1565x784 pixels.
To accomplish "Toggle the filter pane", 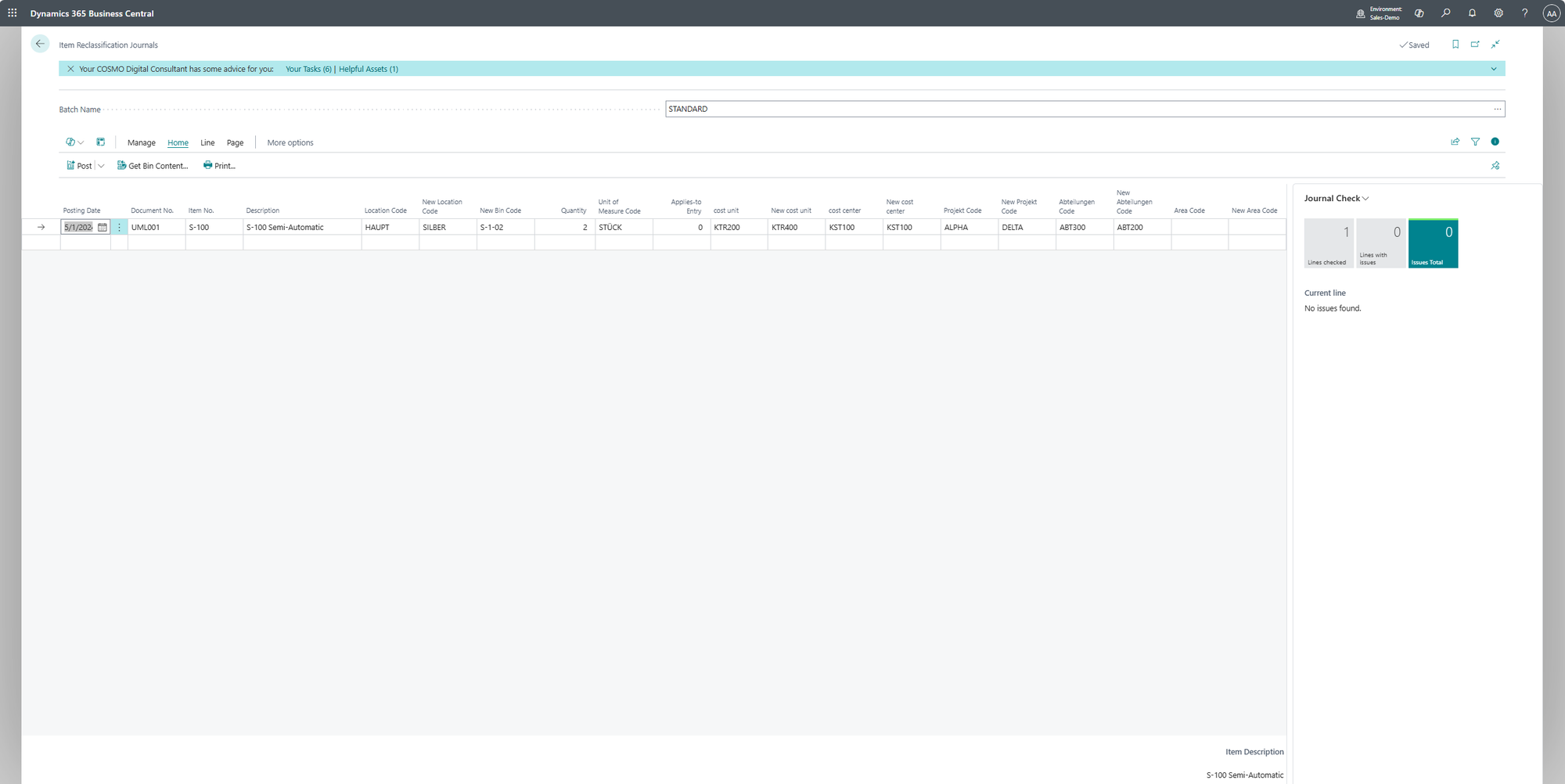I will click(x=1475, y=142).
